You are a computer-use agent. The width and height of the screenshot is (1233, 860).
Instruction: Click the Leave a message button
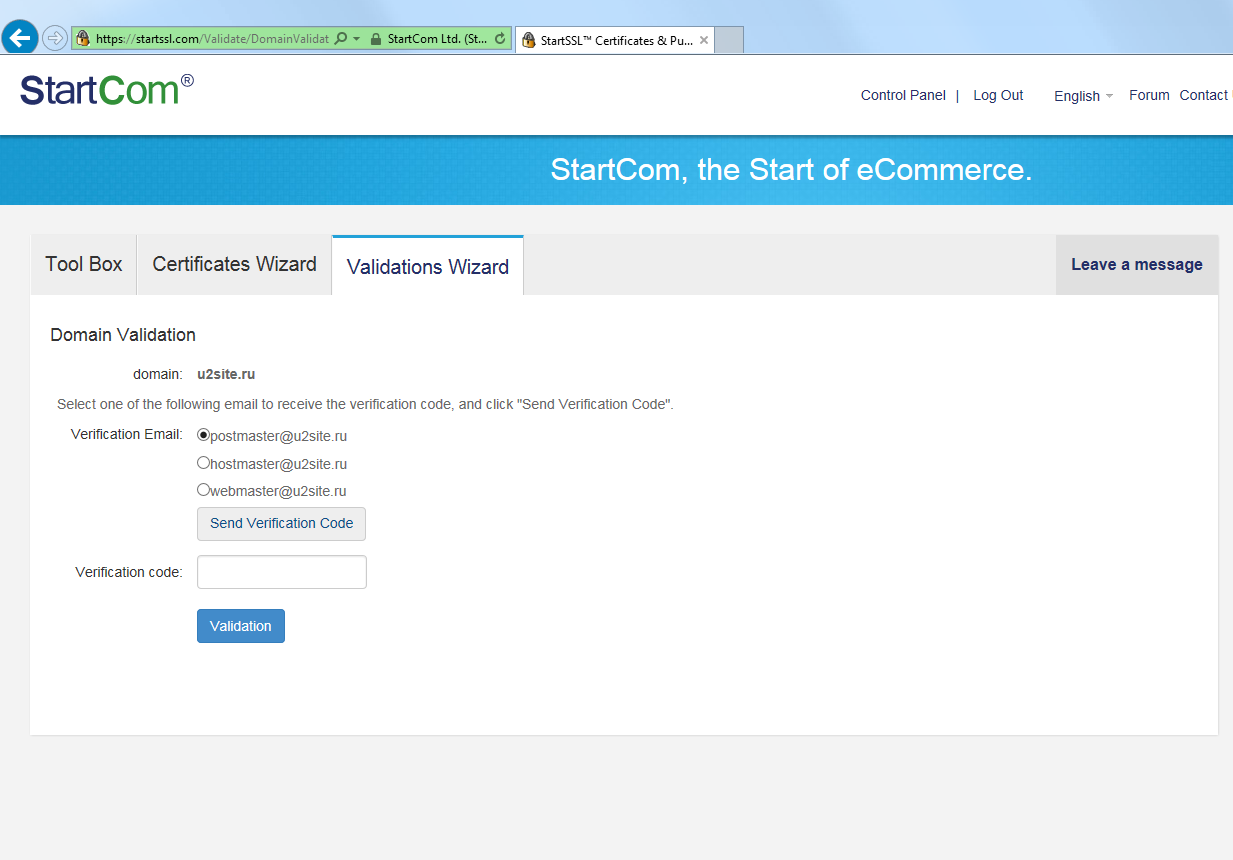pyautogui.click(x=1137, y=265)
